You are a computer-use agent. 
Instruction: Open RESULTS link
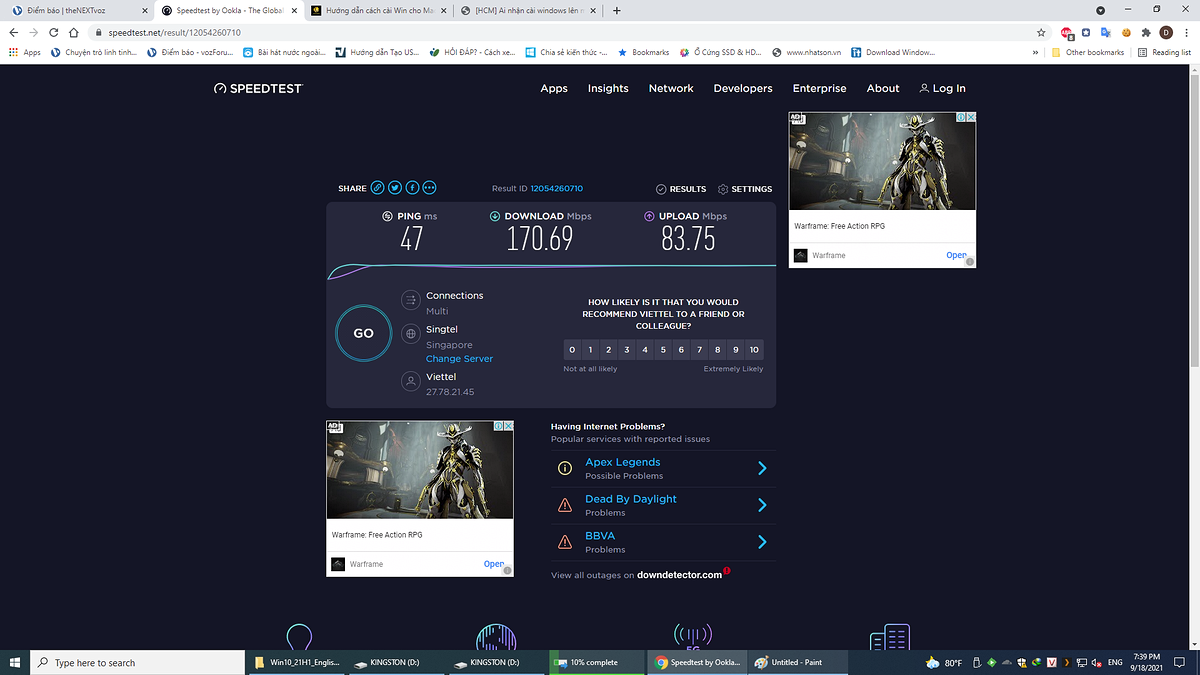tap(681, 189)
